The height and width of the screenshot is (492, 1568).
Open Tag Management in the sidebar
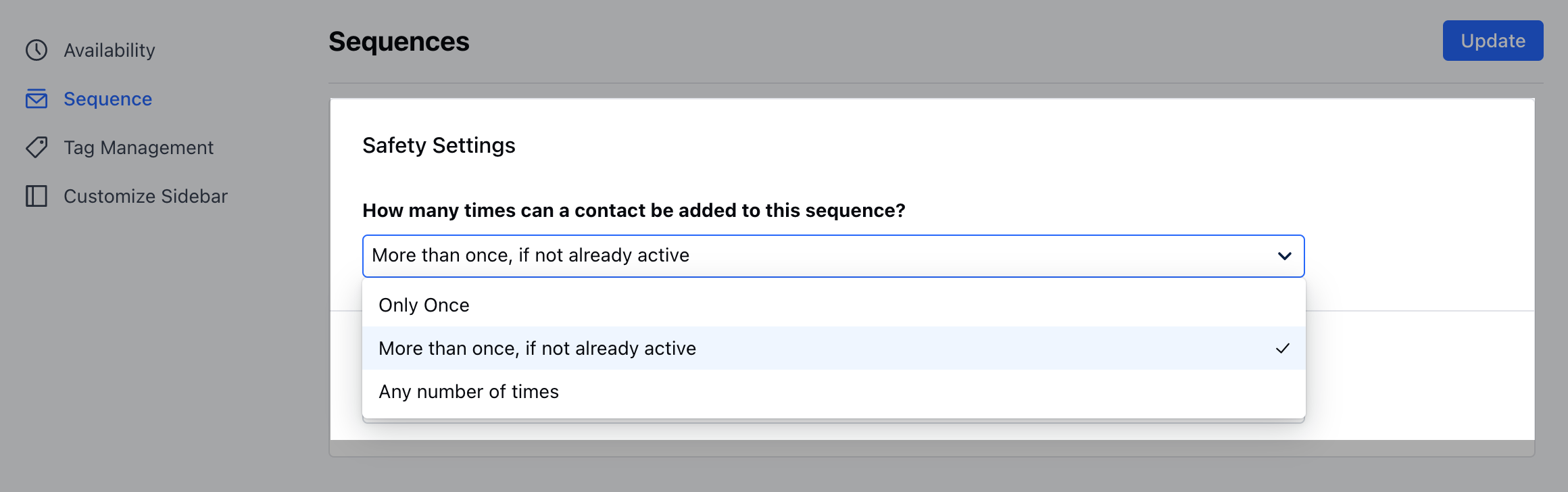pyautogui.click(x=139, y=147)
